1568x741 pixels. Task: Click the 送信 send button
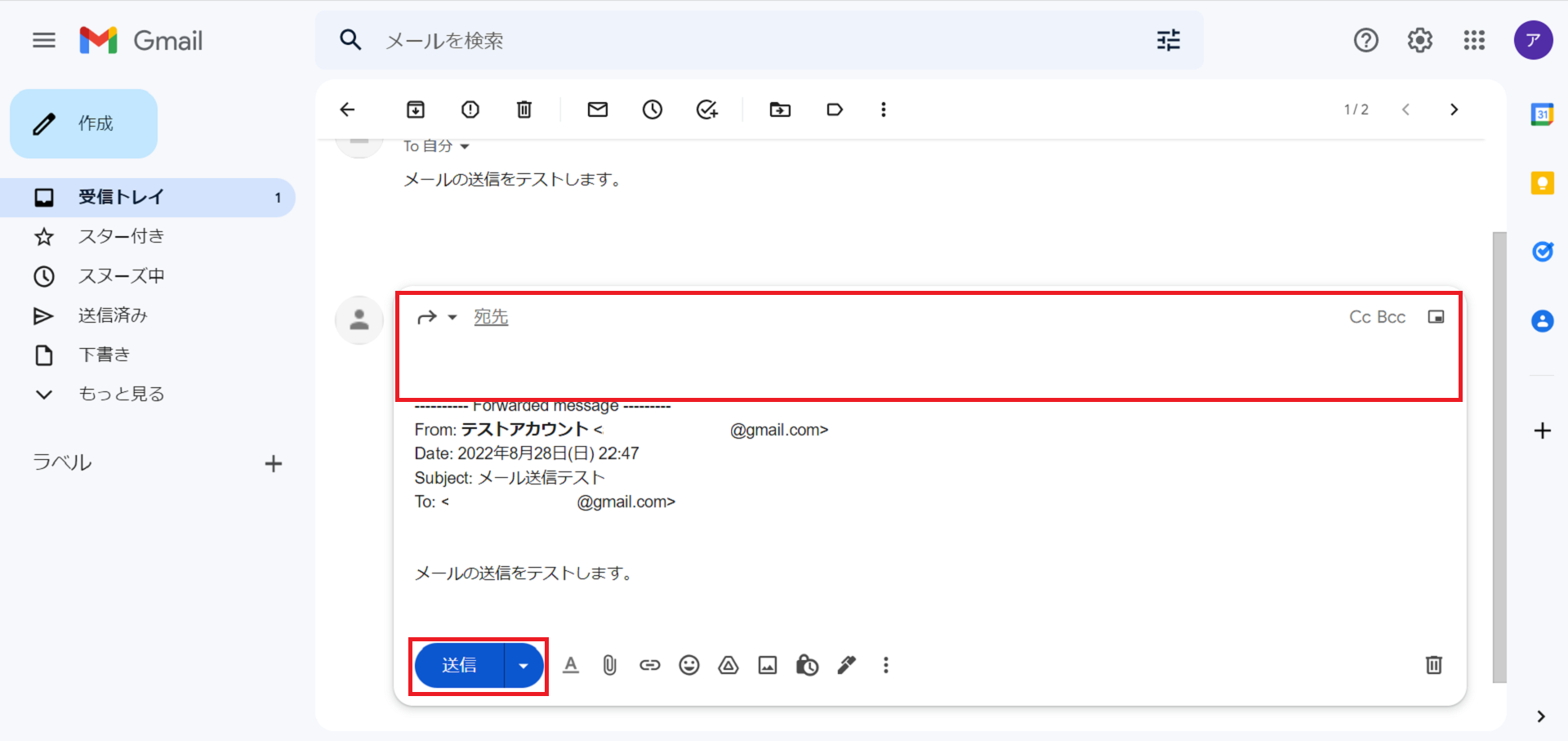(459, 665)
